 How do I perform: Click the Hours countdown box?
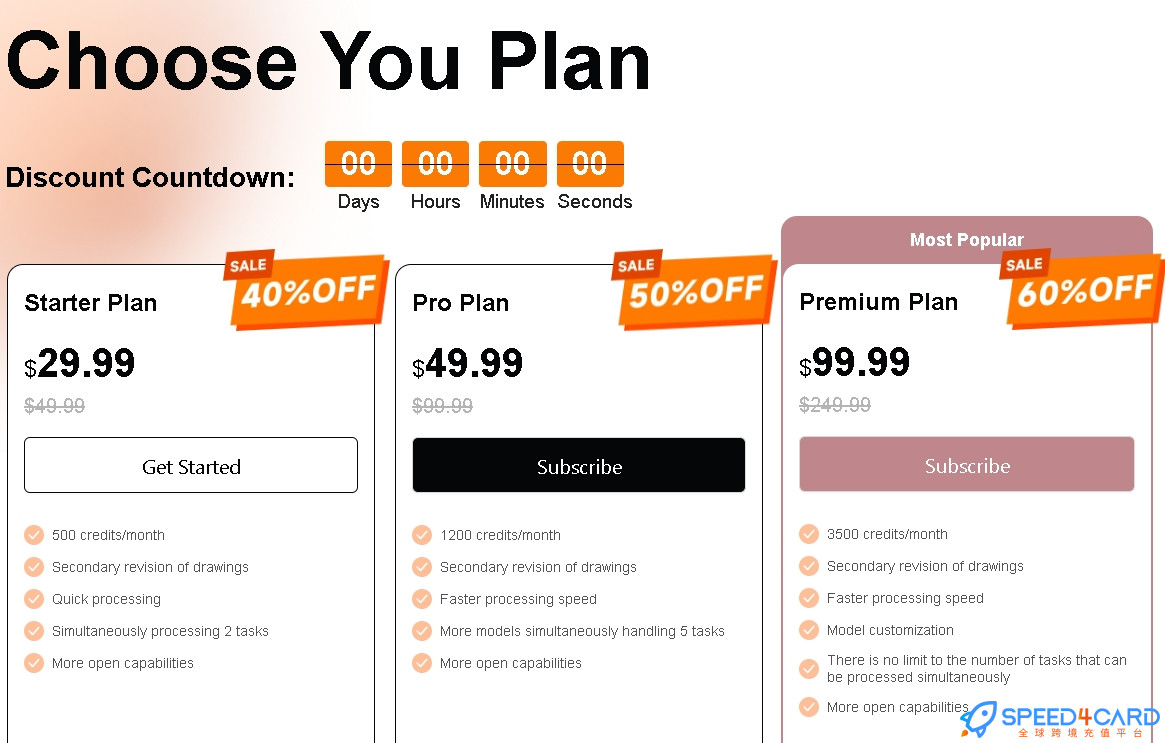tap(435, 164)
